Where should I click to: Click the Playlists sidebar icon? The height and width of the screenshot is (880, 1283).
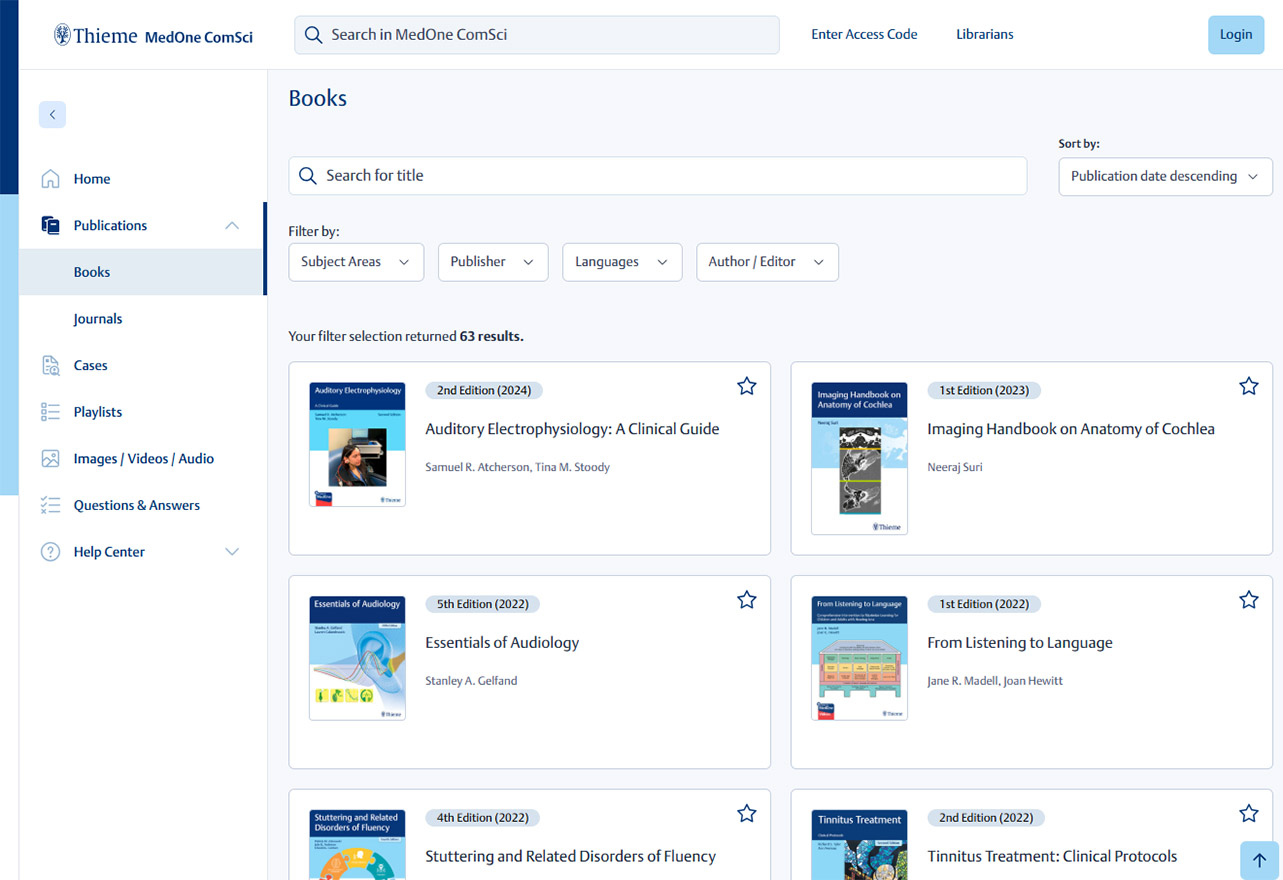point(51,411)
